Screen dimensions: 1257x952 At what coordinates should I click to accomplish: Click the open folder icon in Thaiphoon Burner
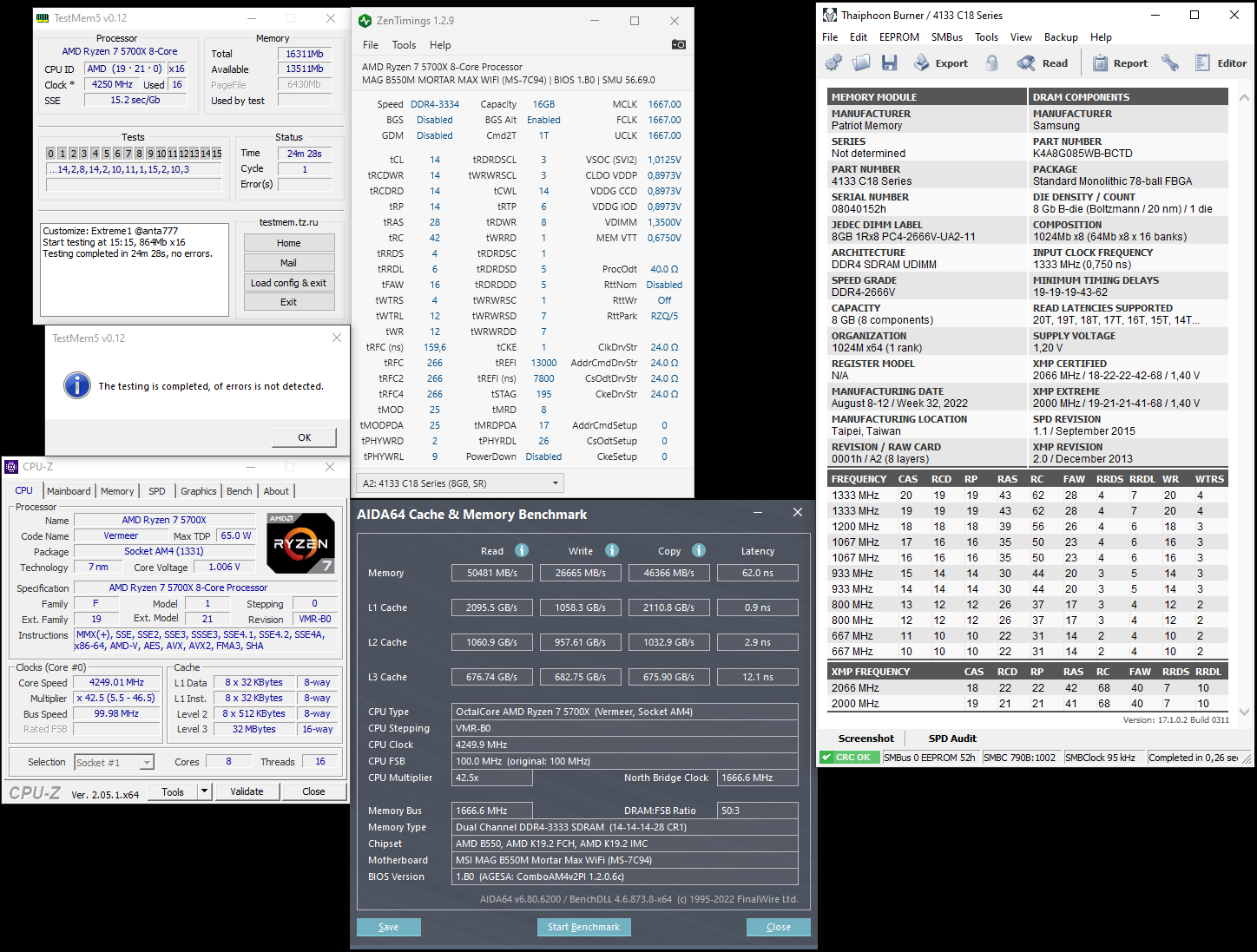[x=861, y=62]
